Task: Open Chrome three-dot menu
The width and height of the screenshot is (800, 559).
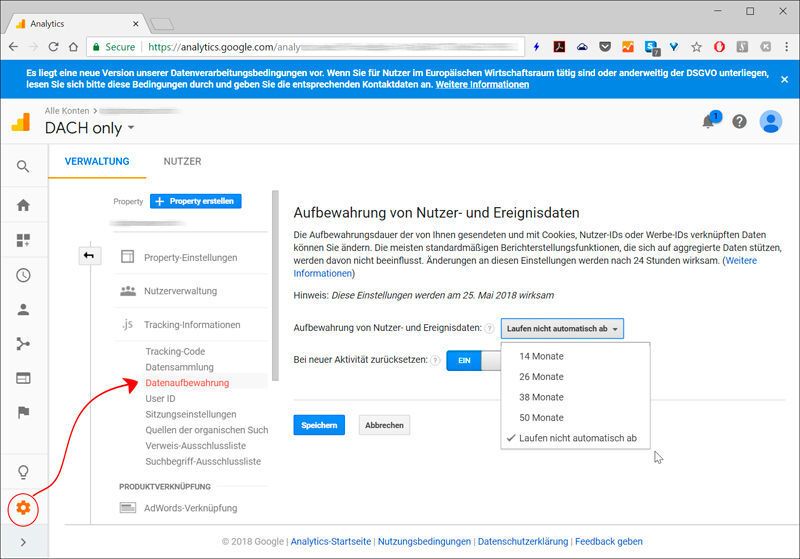Action: (786, 47)
